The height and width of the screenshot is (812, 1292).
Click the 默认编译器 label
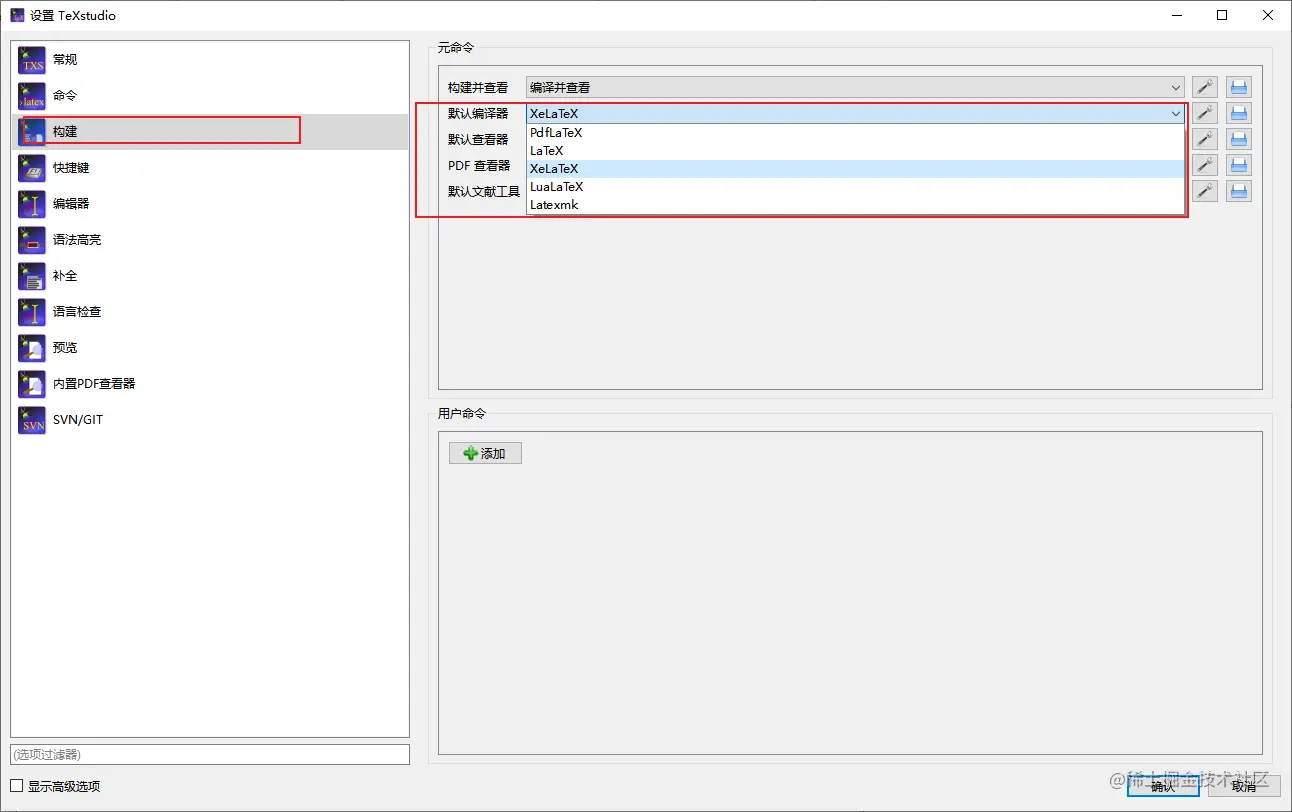(478, 114)
